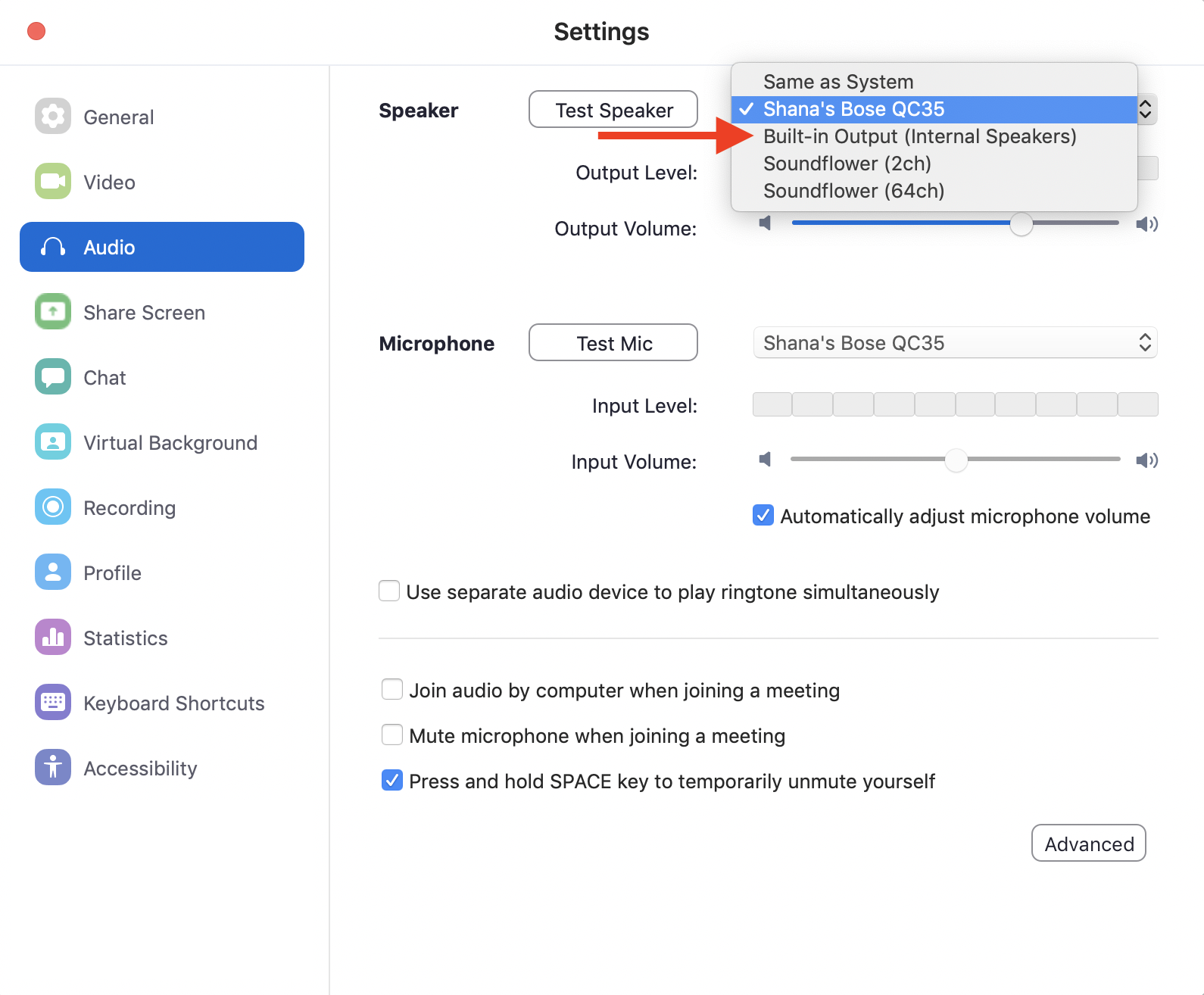Open Profile settings tab
The width and height of the screenshot is (1204, 995).
[x=162, y=572]
